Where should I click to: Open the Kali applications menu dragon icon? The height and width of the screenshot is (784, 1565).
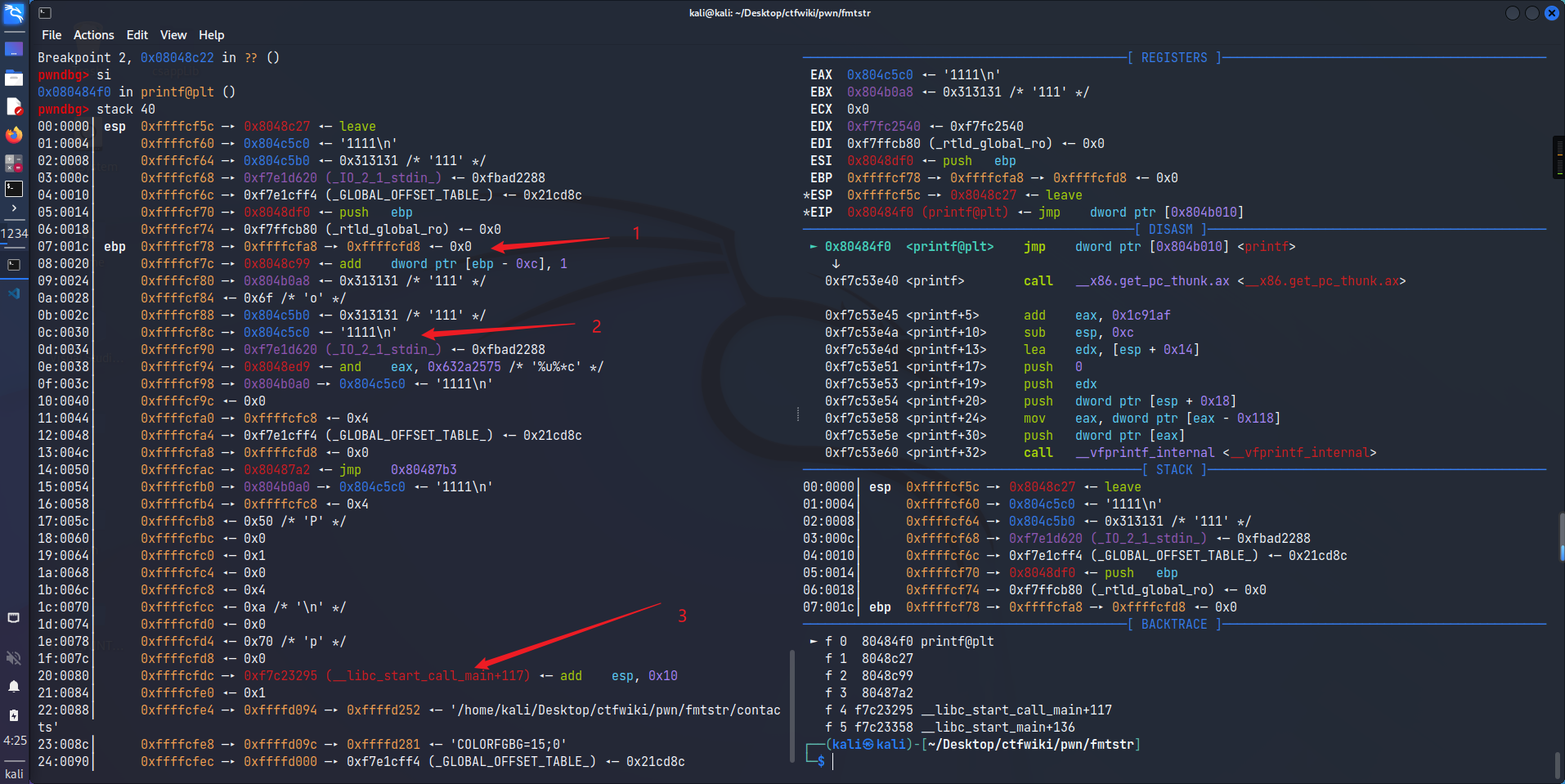coord(14,14)
